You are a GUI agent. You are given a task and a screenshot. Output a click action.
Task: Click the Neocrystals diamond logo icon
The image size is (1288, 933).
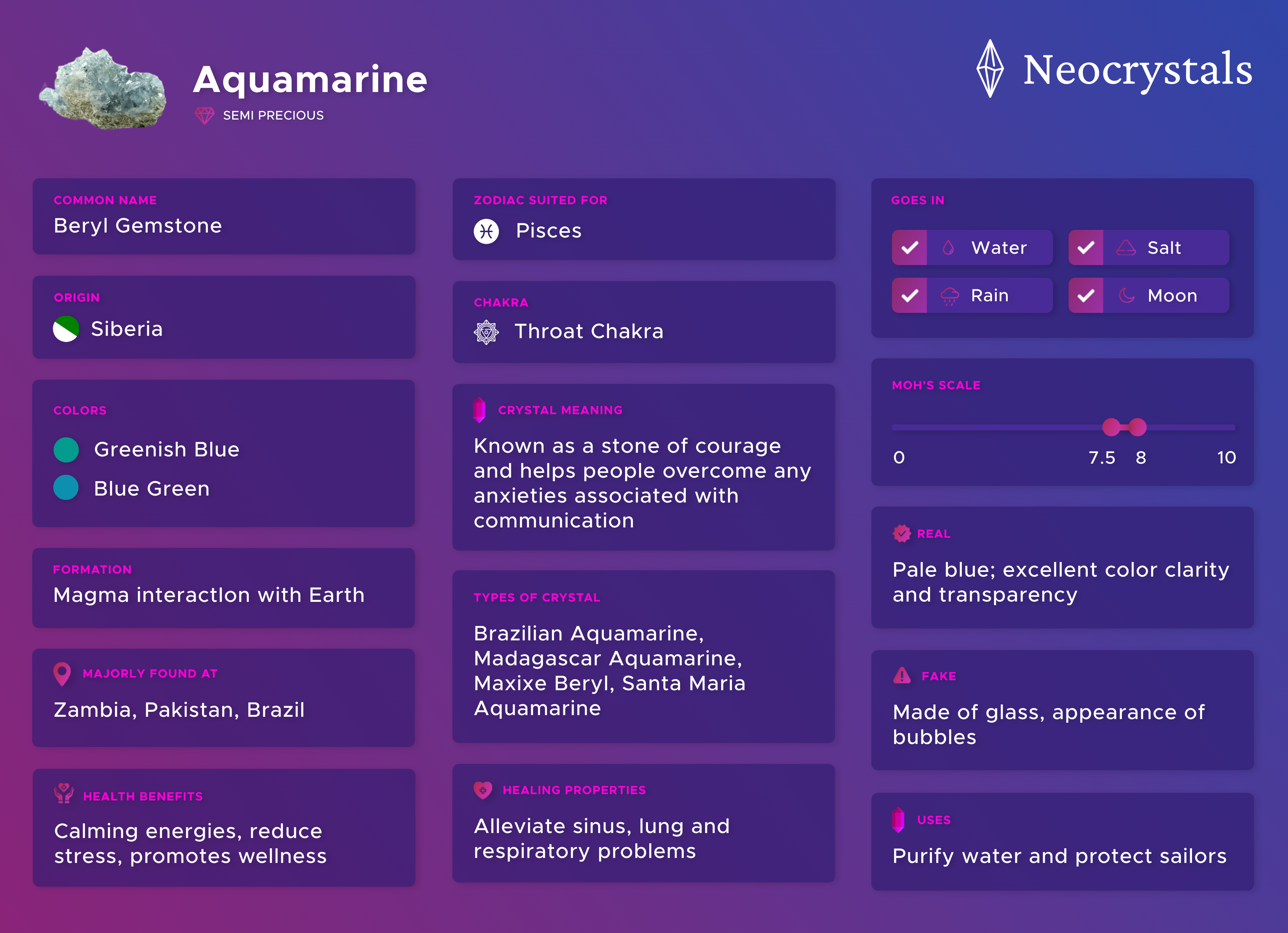click(x=990, y=68)
